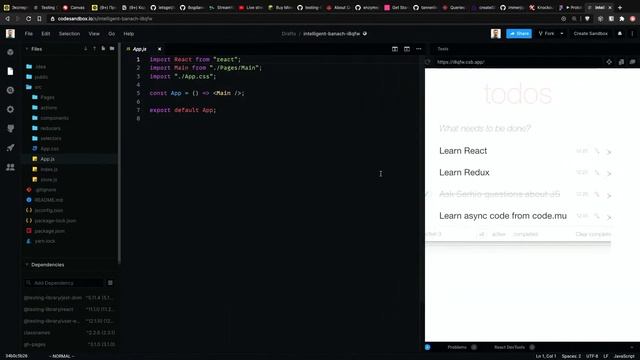This screenshot has height=360, width=640.
Task: Click the notifications bell icon
Action: point(620,33)
